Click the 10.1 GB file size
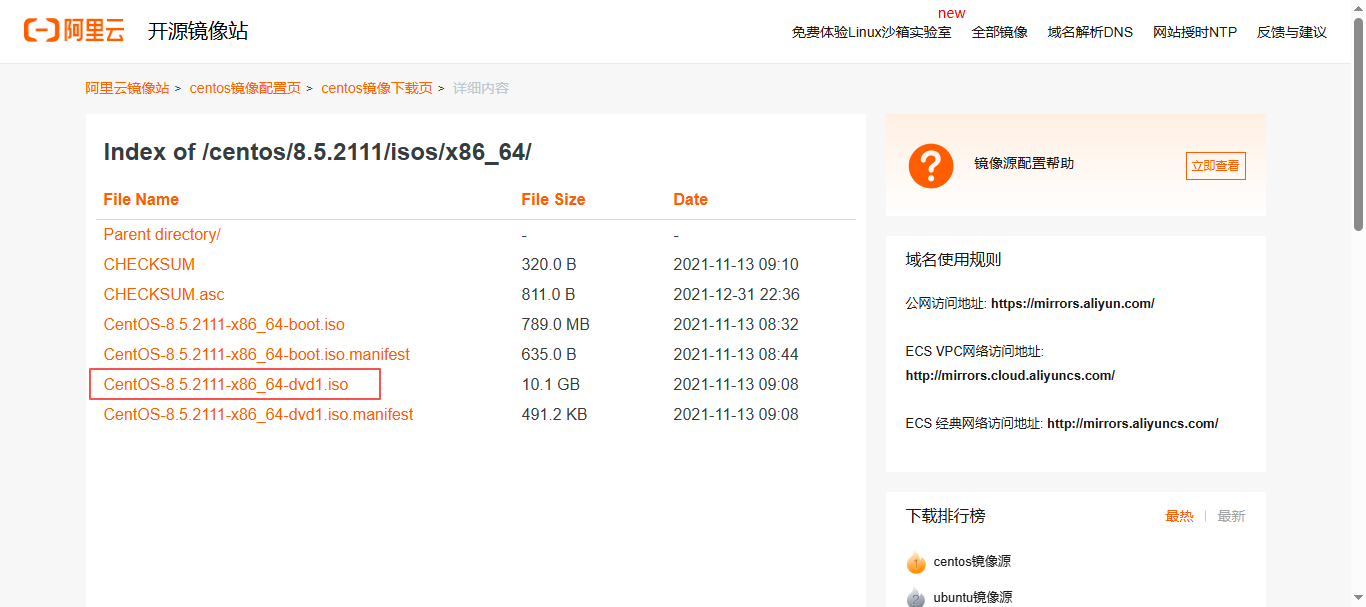Viewport: 1366px width, 607px height. tap(550, 384)
